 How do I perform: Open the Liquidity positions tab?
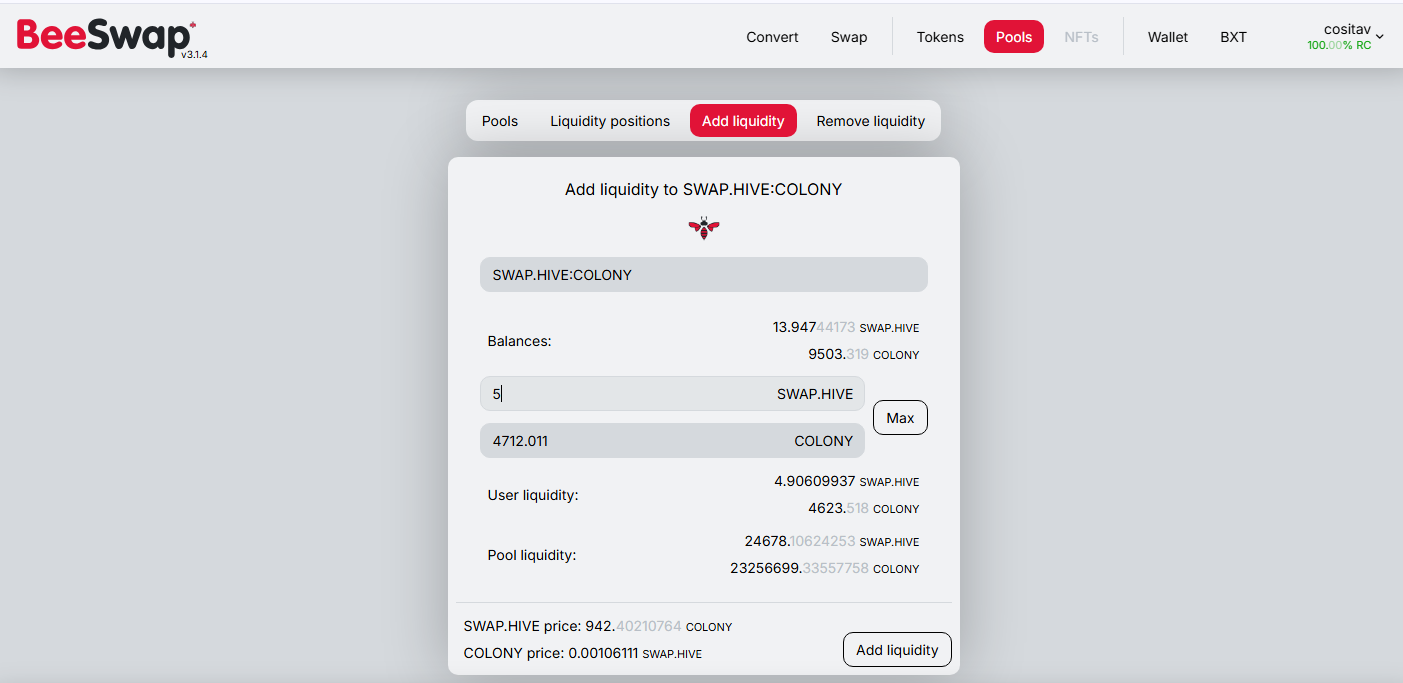click(610, 121)
